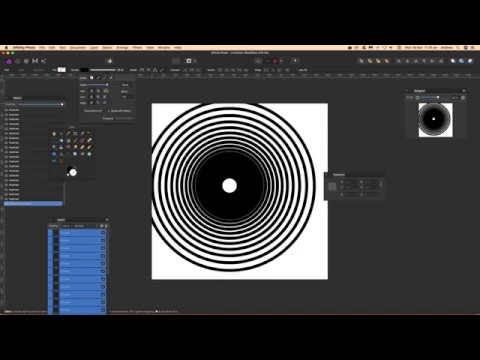Open dropdown arrow beside the square toolbar icon
Screen dimensions: 480x360
click(x=195, y=61)
